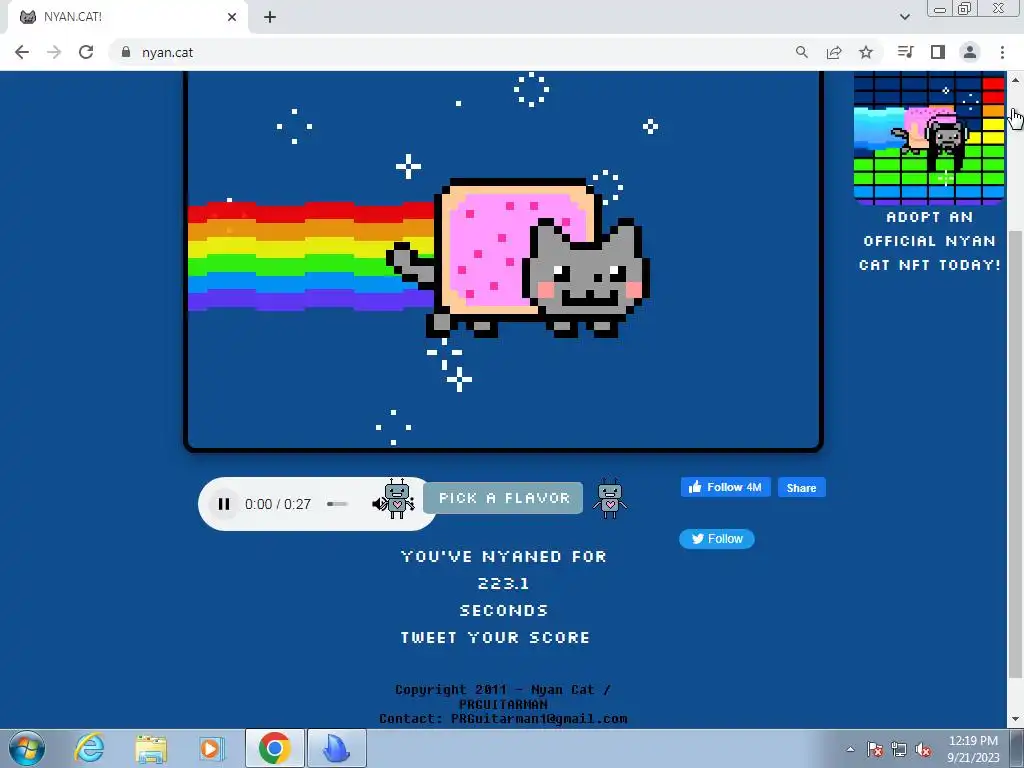Follow on Twitter
The width and height of the screenshot is (1024, 768).
coord(717,539)
